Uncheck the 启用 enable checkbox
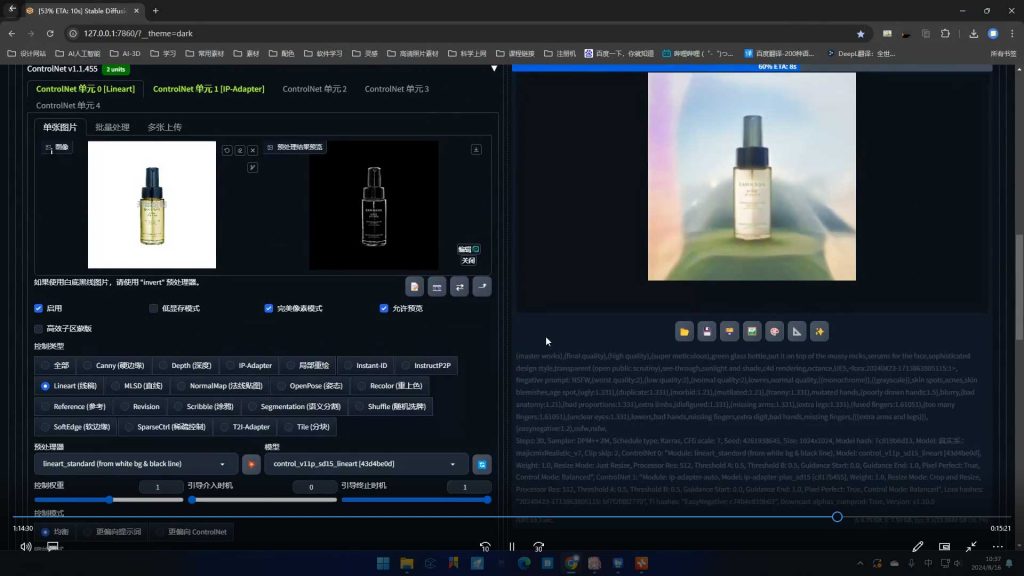 [39, 308]
